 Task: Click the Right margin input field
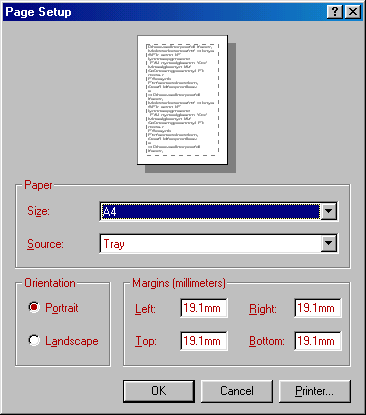coord(318,308)
